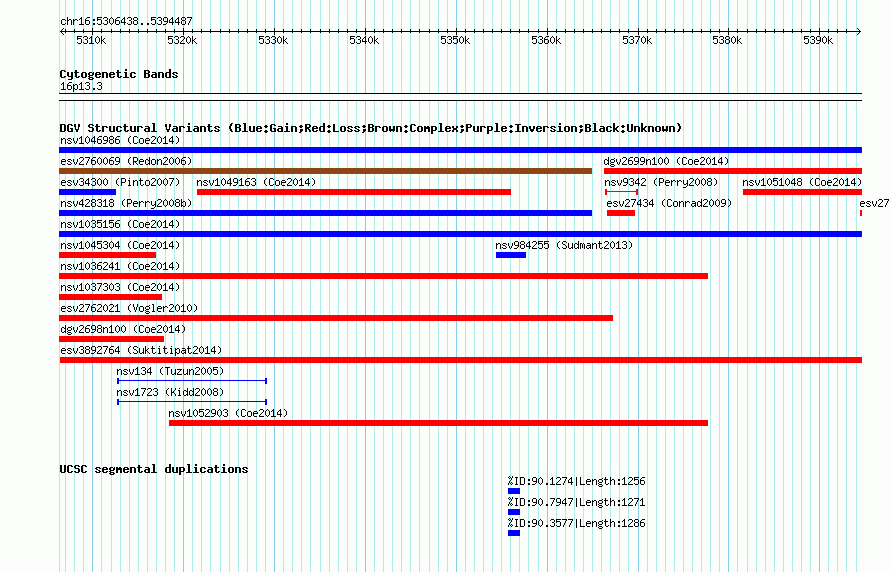Select the nsv9342 (Perry2008) label
Image resolution: width=890 pixels, height=572 pixels.
click(x=661, y=182)
